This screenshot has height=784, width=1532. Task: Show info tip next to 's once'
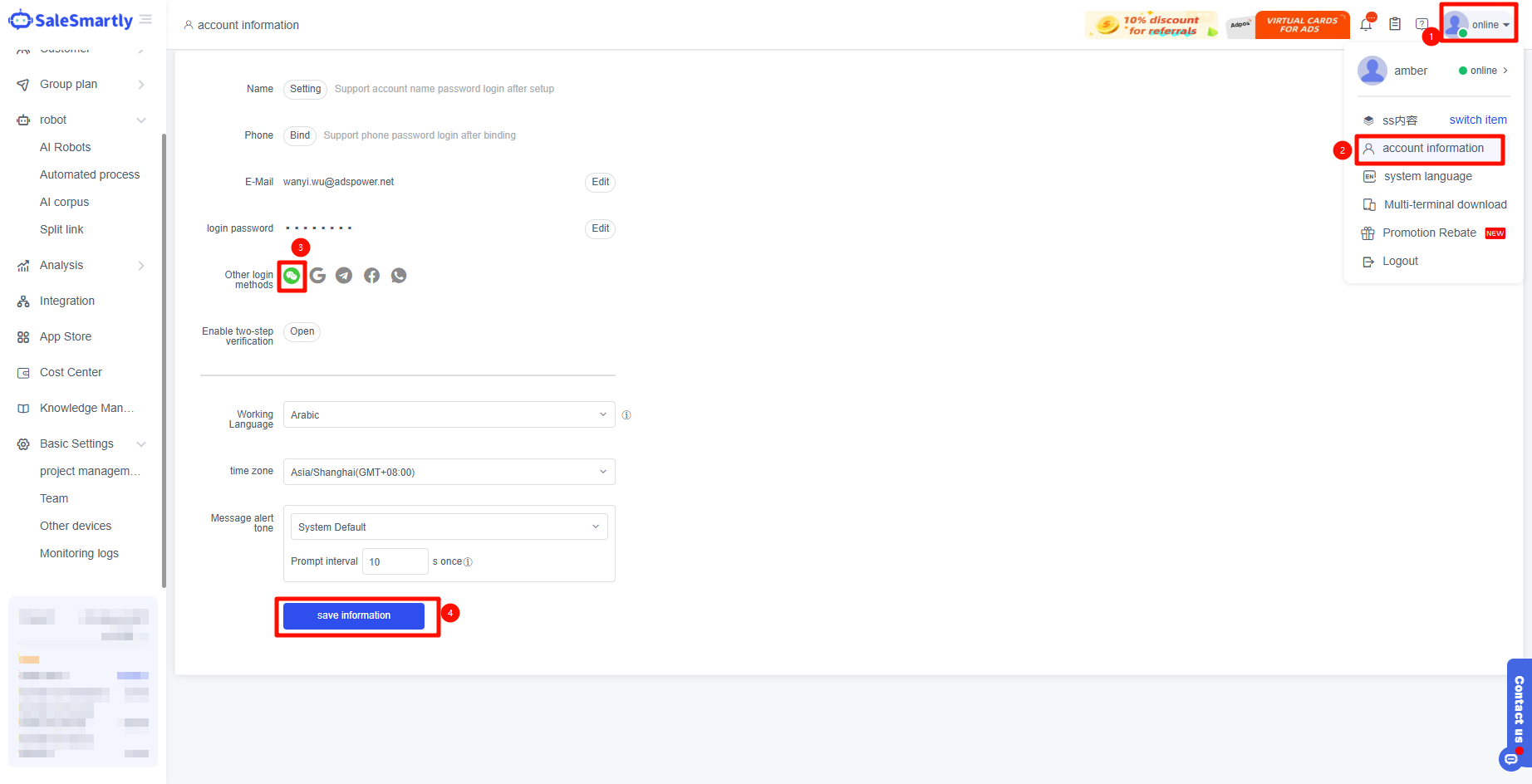coord(468,562)
